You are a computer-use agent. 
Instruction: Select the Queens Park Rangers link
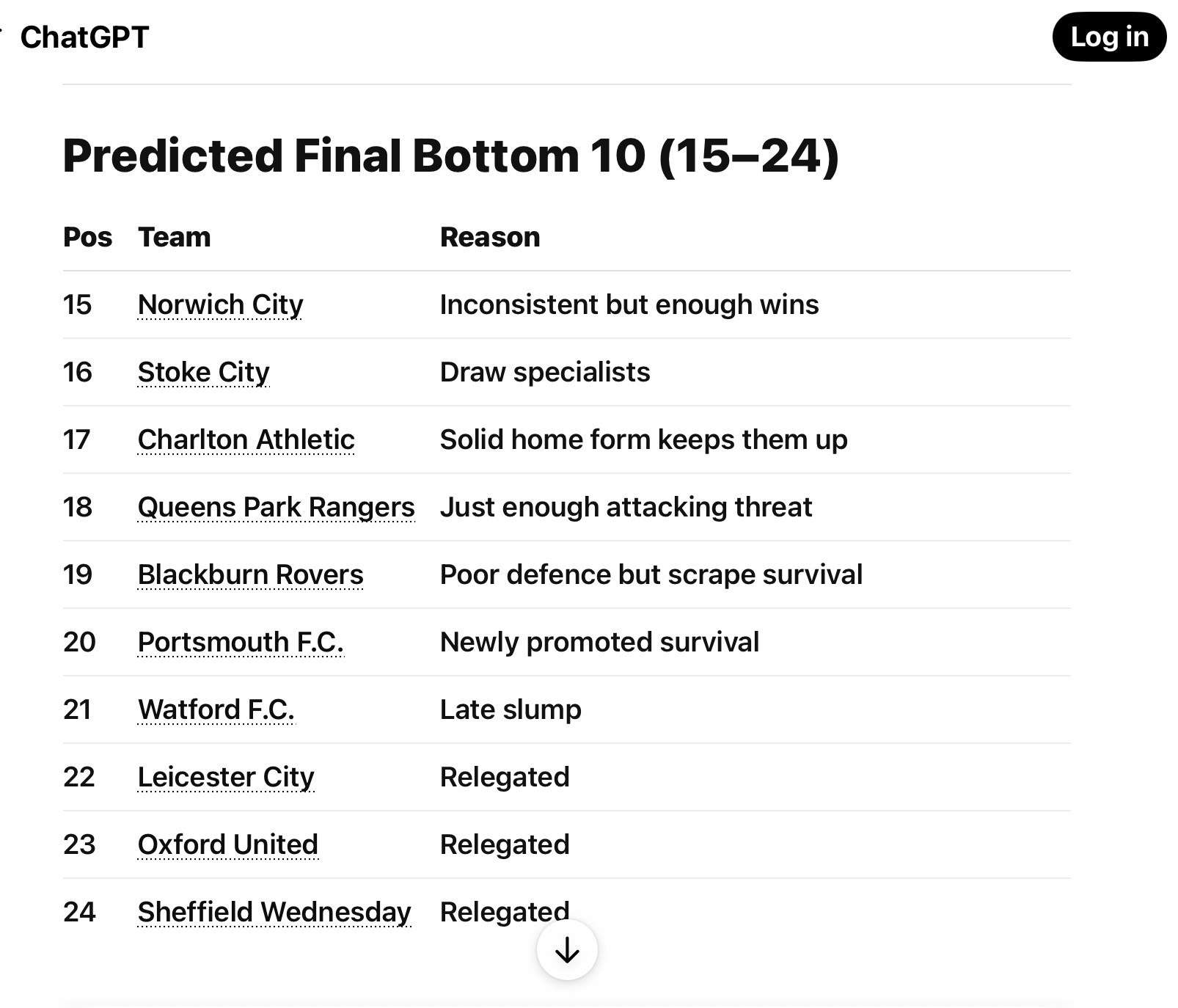point(276,507)
